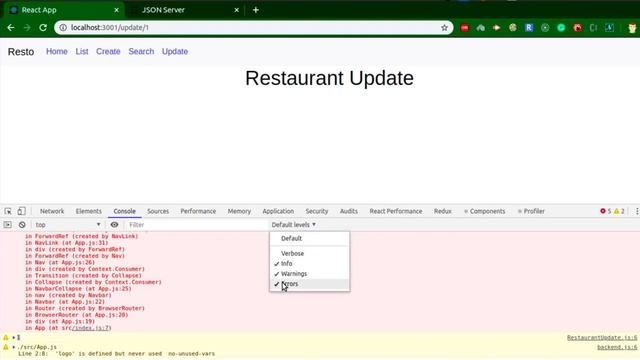Click the yellow warning count badge
This screenshot has width=640, height=360.
pos(619,211)
